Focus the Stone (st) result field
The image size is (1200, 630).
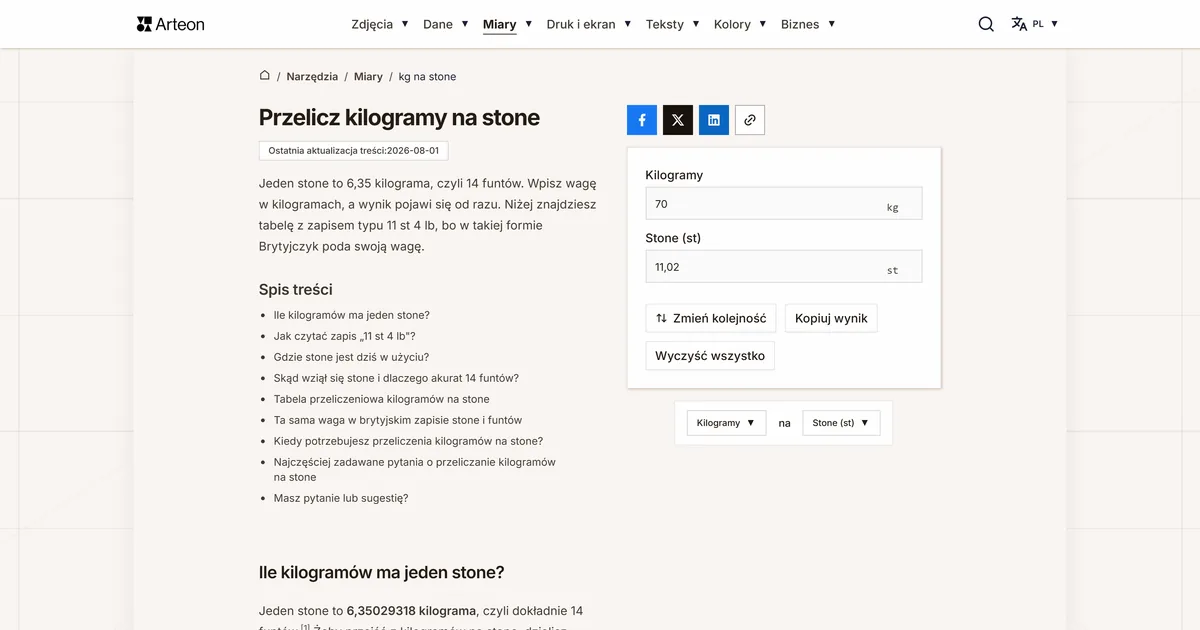pos(784,267)
